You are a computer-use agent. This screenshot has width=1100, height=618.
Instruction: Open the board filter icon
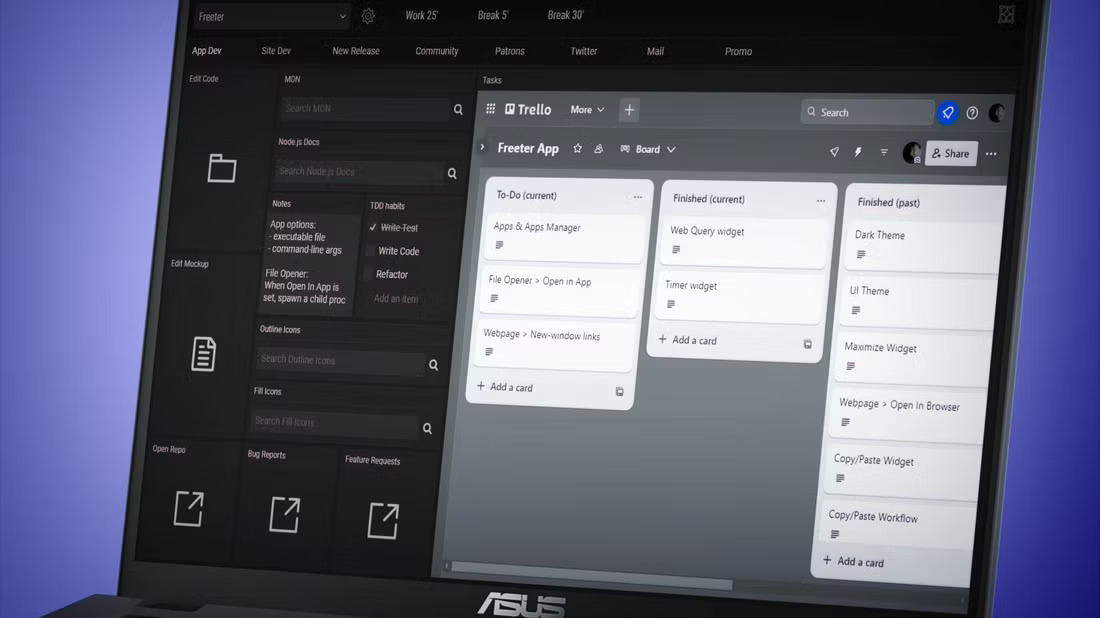point(884,152)
